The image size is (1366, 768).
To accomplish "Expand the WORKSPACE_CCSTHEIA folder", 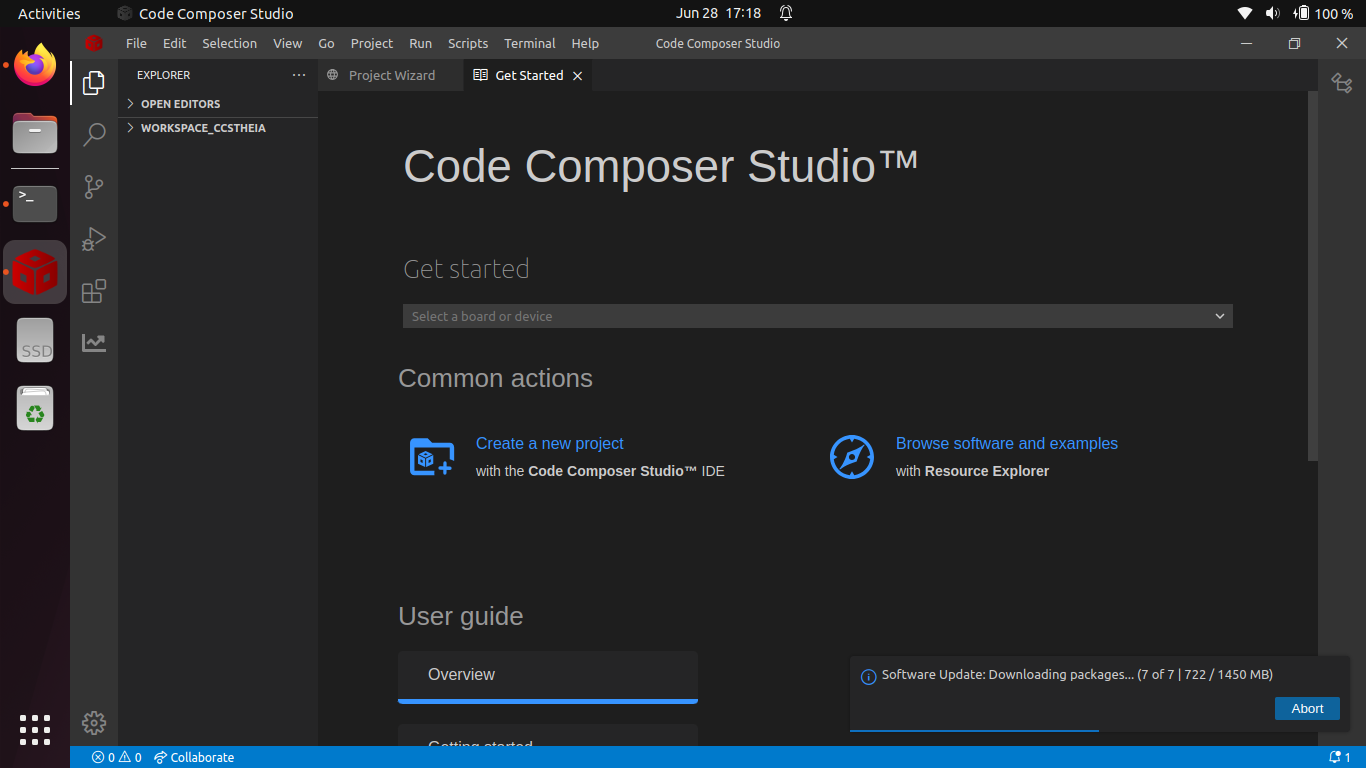I will pos(219,128).
